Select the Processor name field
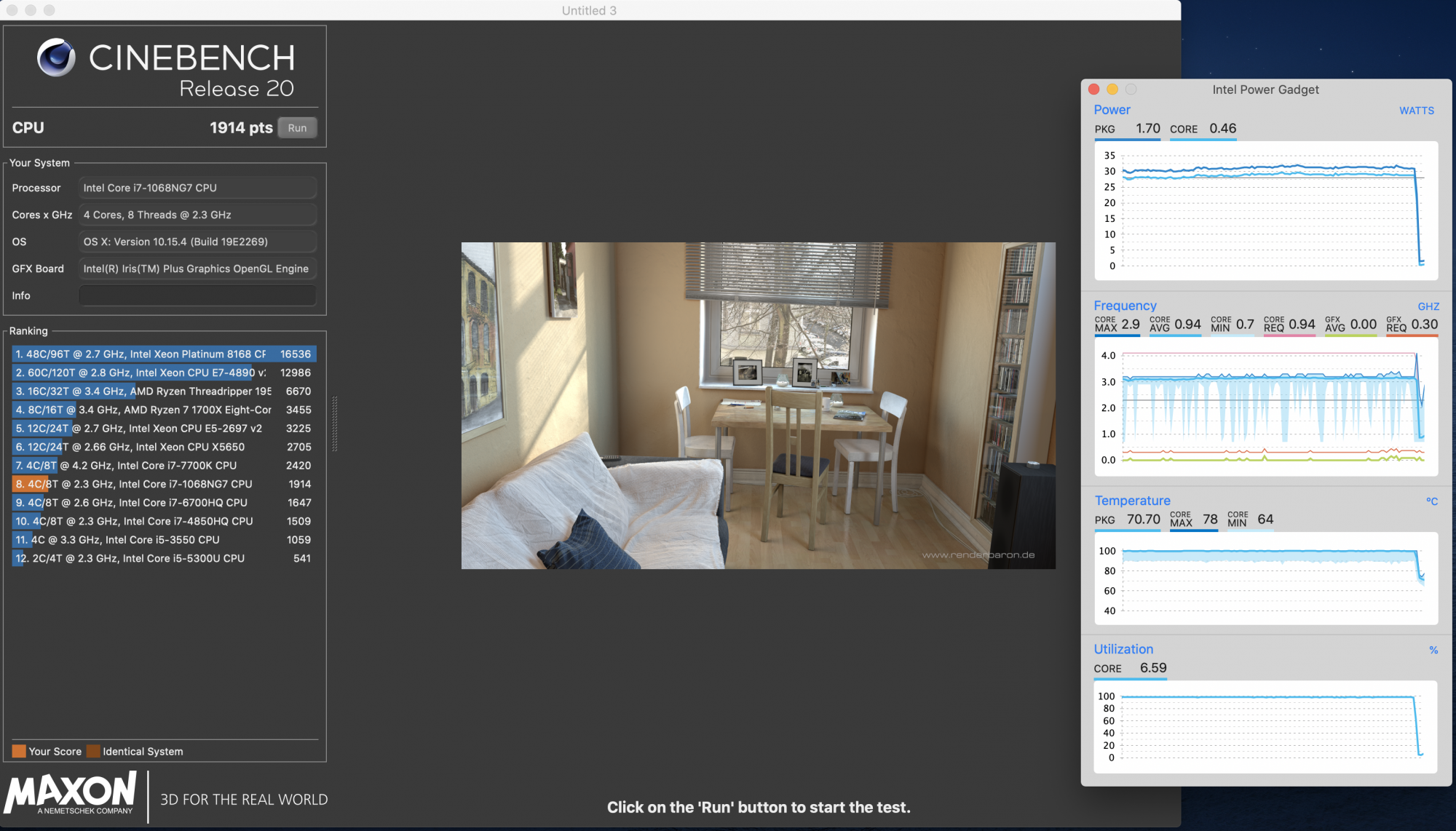 pyautogui.click(x=197, y=188)
